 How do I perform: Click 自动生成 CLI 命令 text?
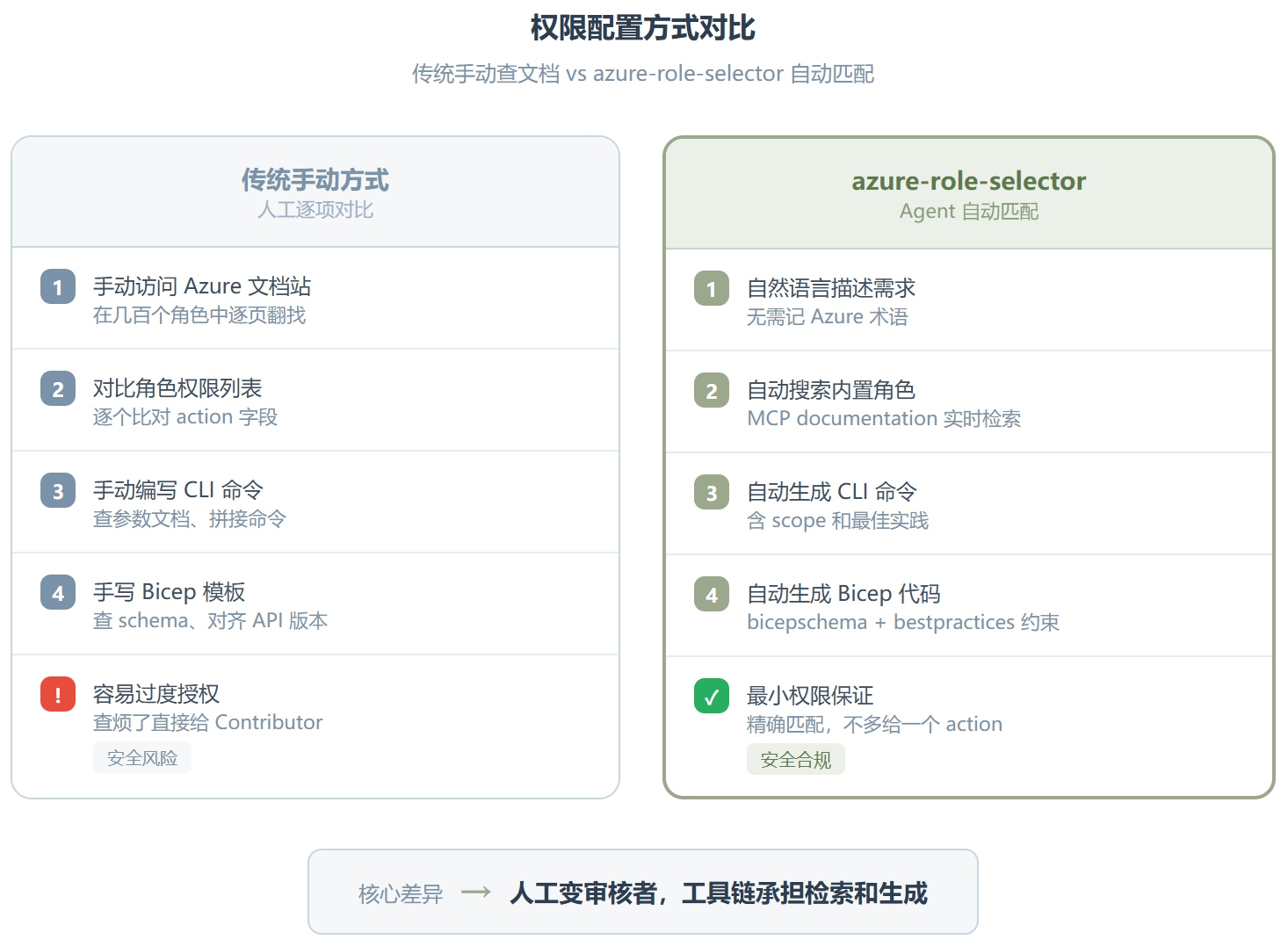(x=832, y=492)
